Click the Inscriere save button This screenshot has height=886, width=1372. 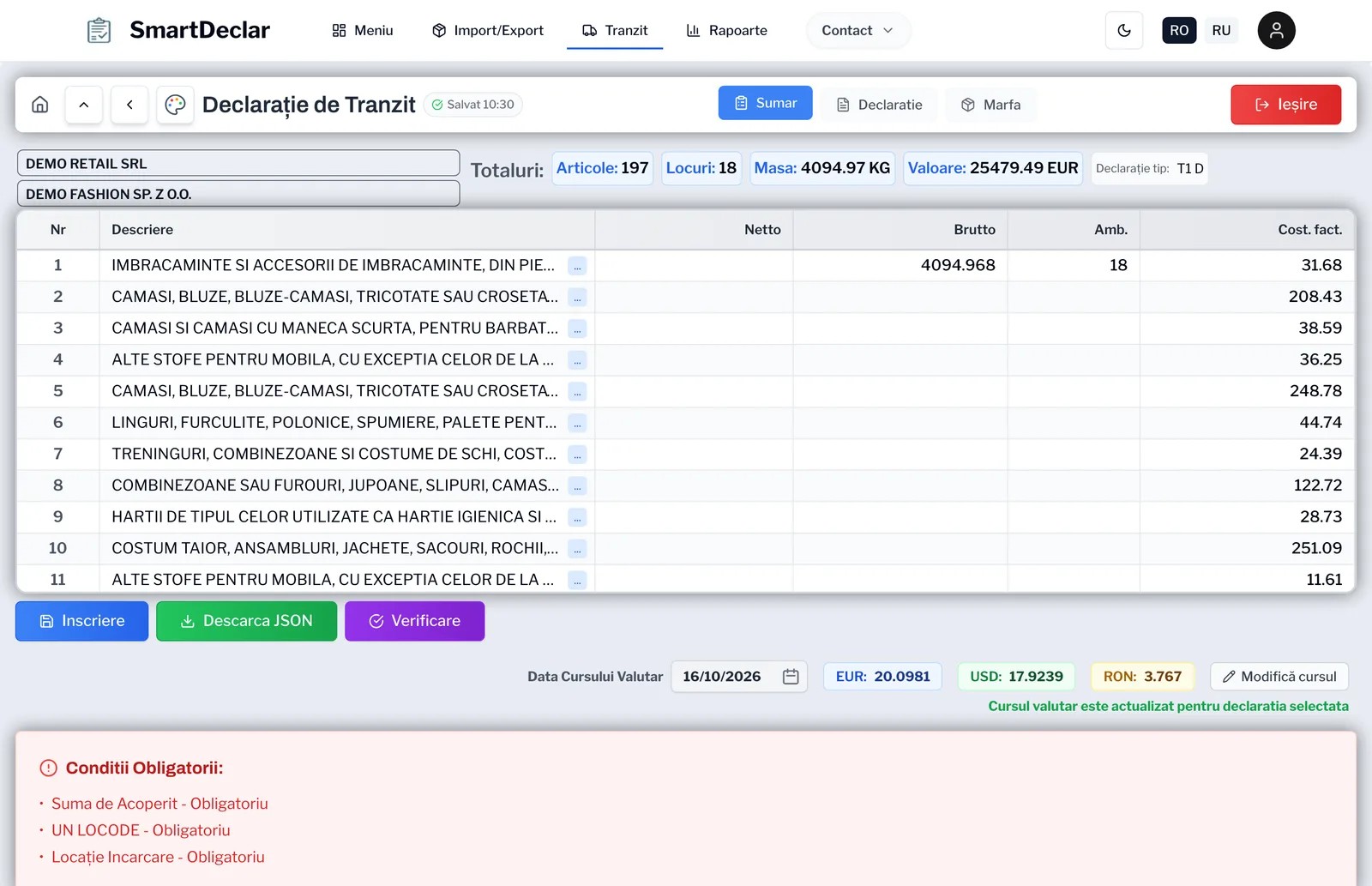coord(81,621)
